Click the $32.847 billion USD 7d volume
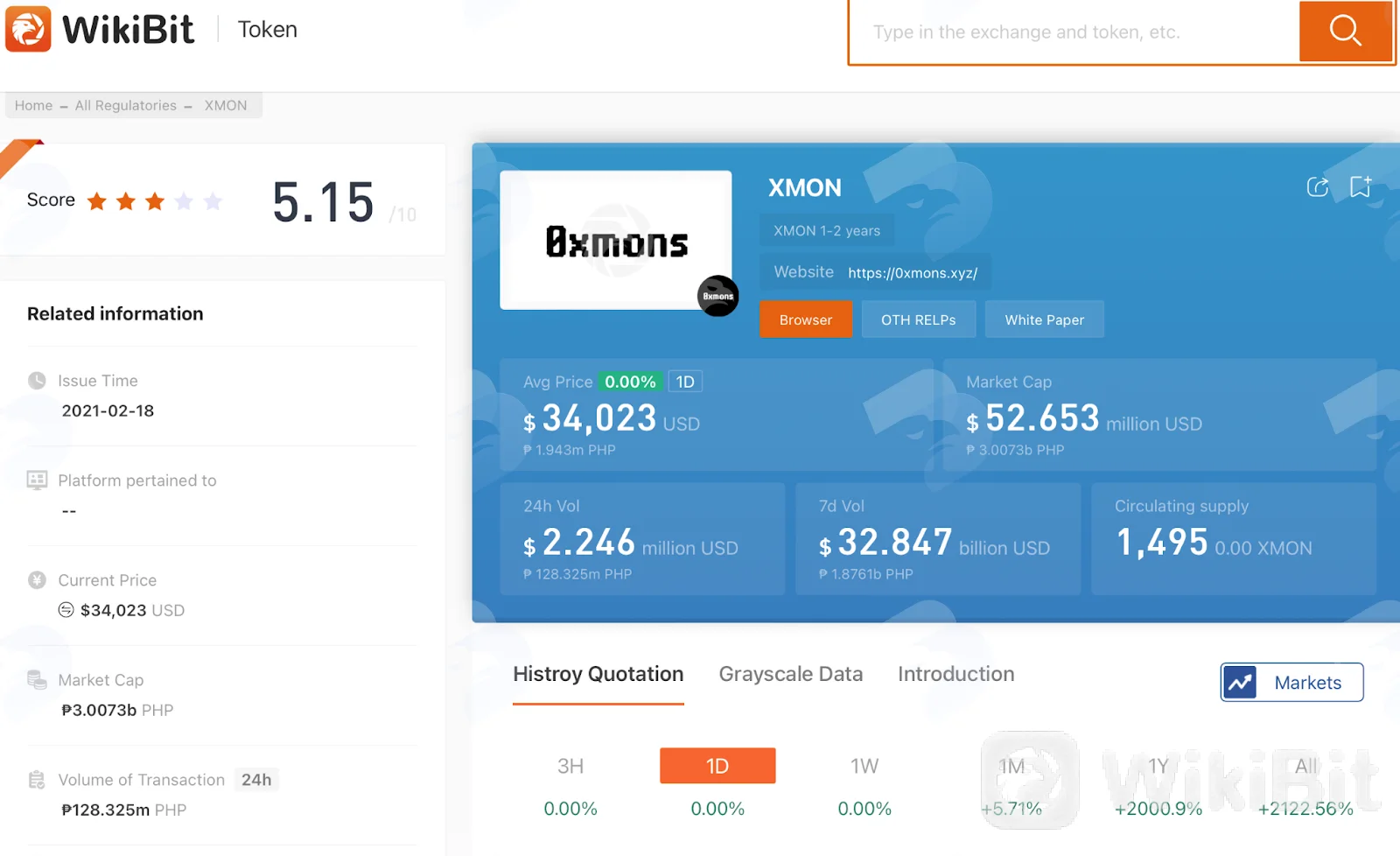Screen dimensions: 1400x856 click(x=934, y=543)
